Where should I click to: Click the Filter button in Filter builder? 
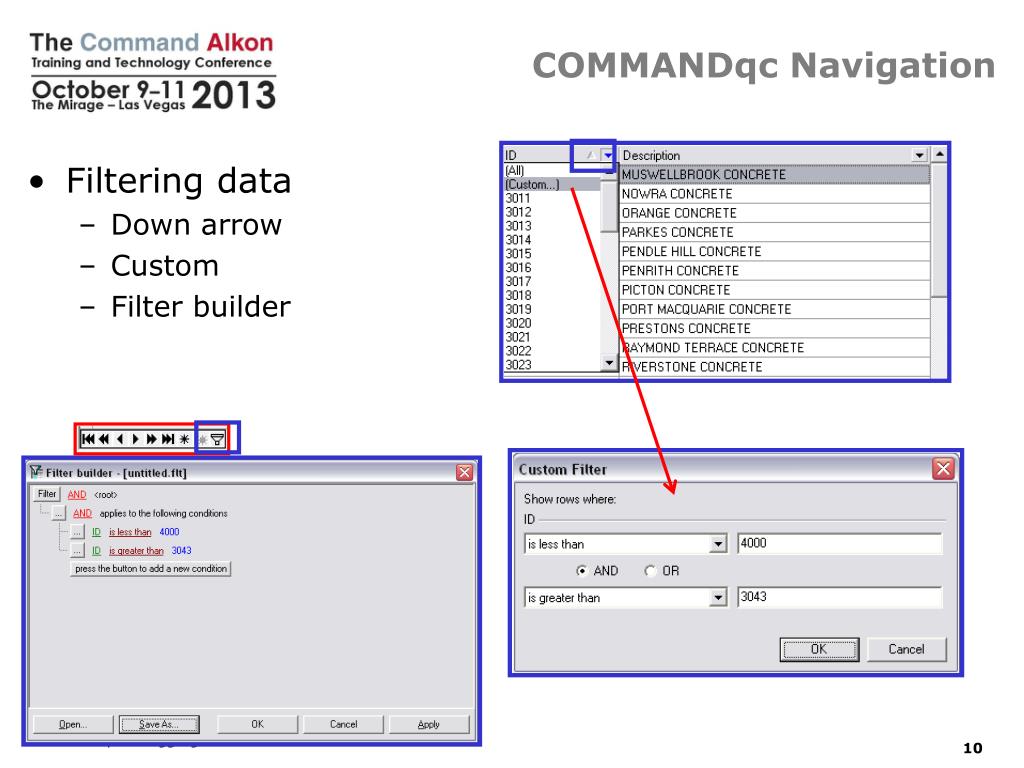[x=47, y=494]
